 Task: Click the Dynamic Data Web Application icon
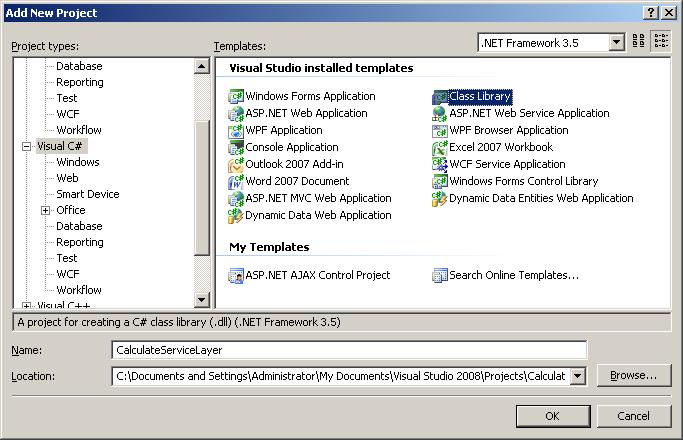[236, 215]
